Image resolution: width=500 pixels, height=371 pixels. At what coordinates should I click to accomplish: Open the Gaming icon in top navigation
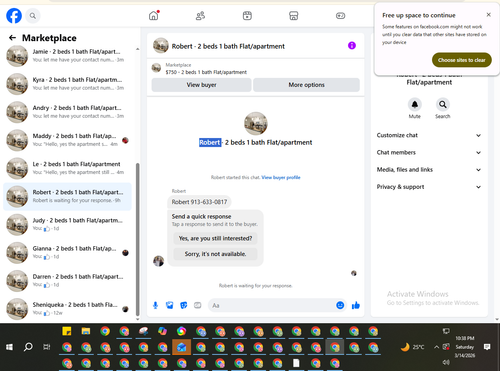(x=340, y=16)
